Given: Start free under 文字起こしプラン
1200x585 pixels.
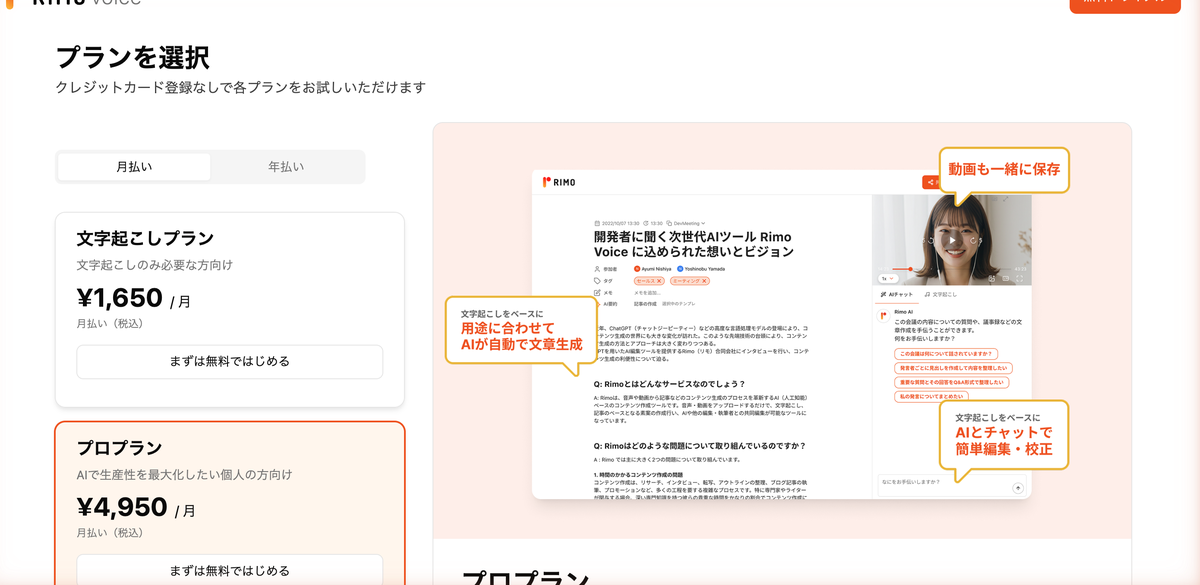Looking at the screenshot, I should coord(230,362).
